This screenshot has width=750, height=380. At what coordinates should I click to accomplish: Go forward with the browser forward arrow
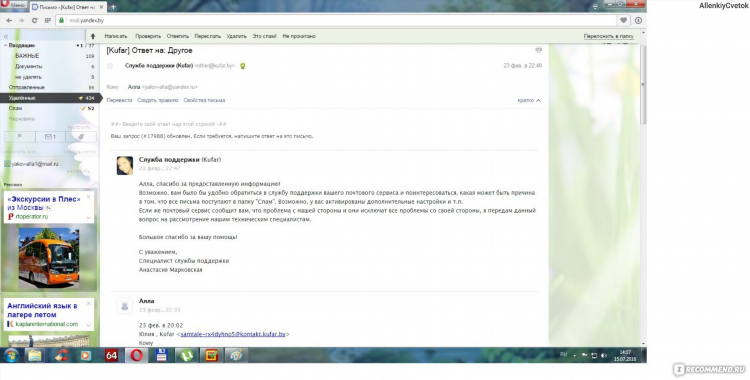[x=21, y=21]
